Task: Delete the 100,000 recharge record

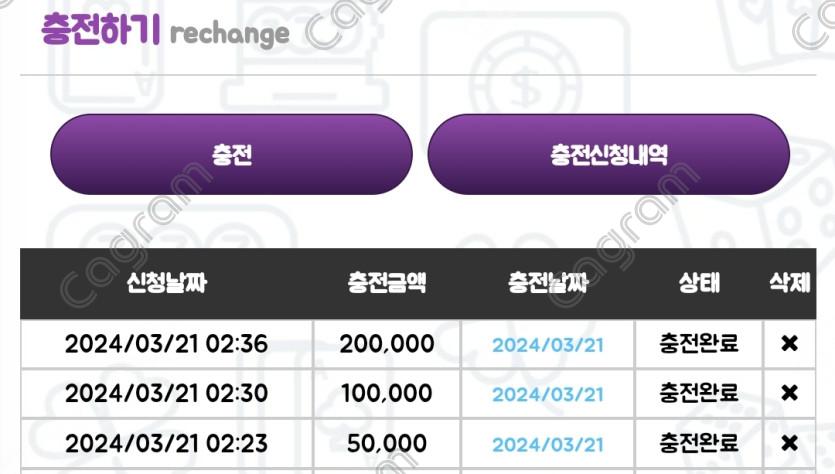Action: point(789,393)
